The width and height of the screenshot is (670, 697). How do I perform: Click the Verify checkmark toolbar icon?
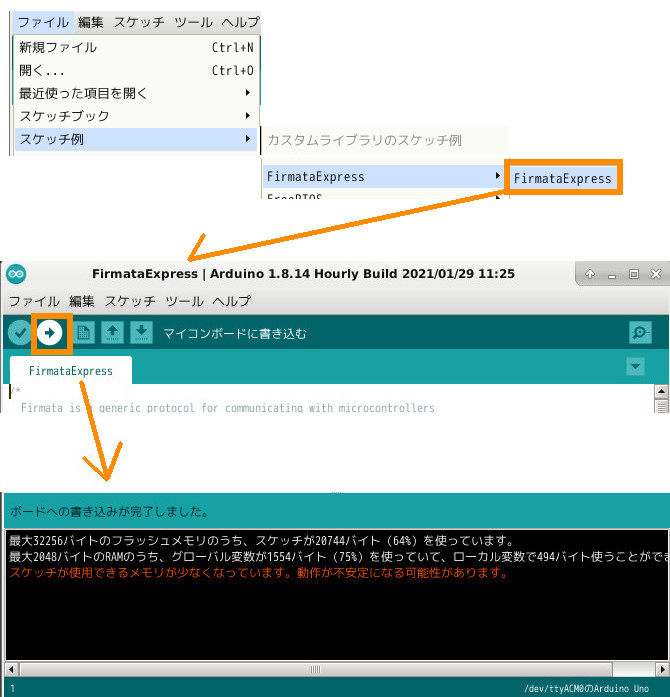[x=20, y=332]
